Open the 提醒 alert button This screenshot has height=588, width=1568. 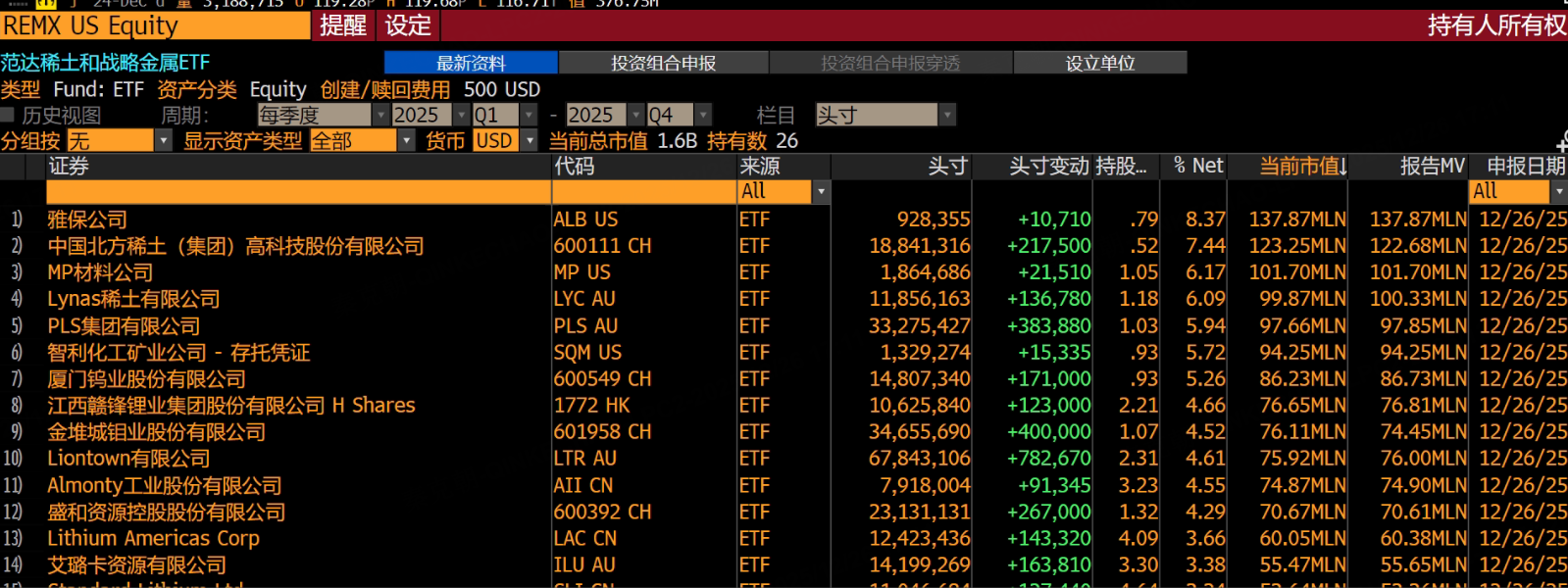pos(343,25)
